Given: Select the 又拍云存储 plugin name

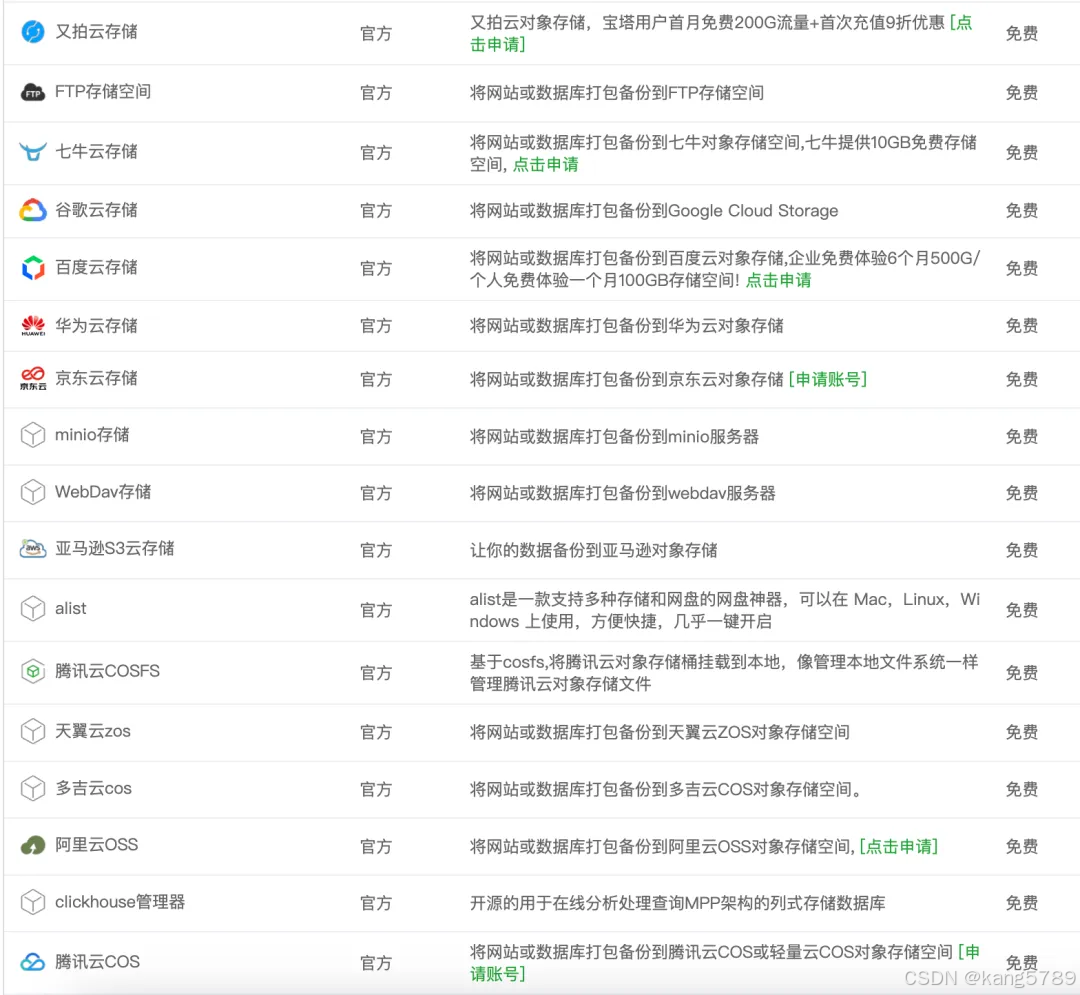Looking at the screenshot, I should 96,32.
